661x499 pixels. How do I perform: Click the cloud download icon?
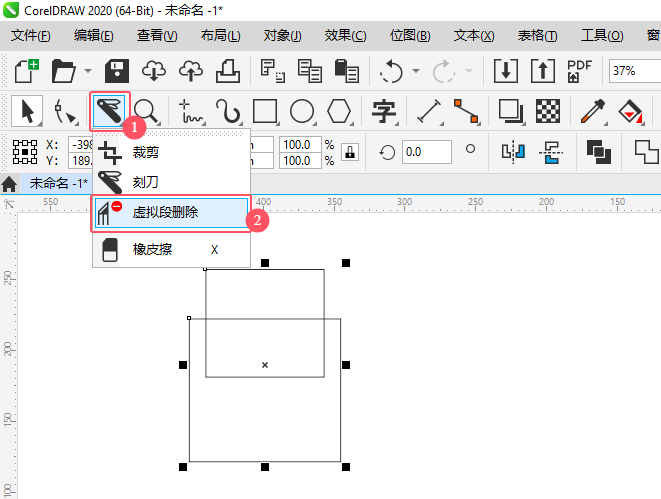coord(154,71)
